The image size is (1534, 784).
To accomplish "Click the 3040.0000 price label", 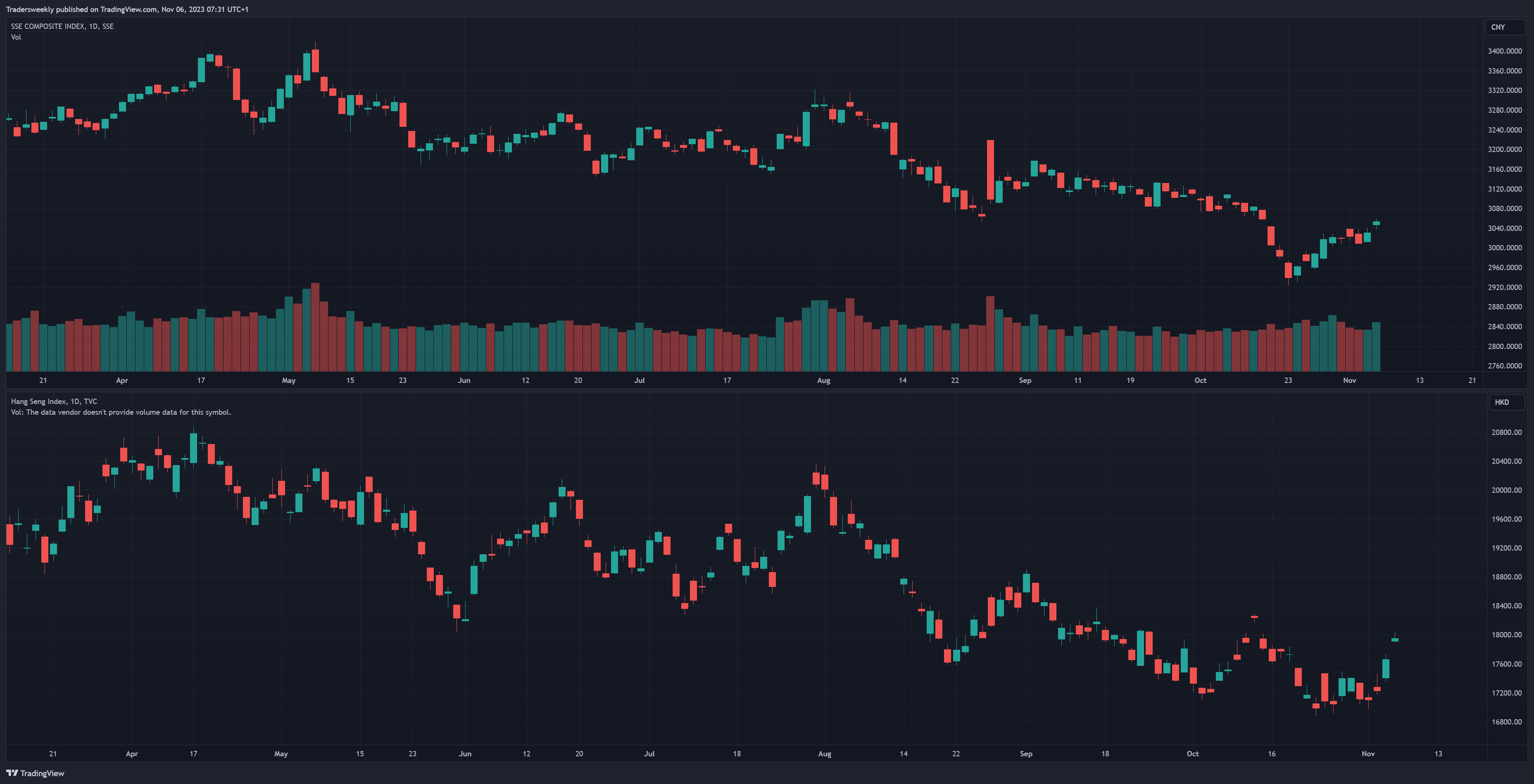I will (x=1505, y=228).
